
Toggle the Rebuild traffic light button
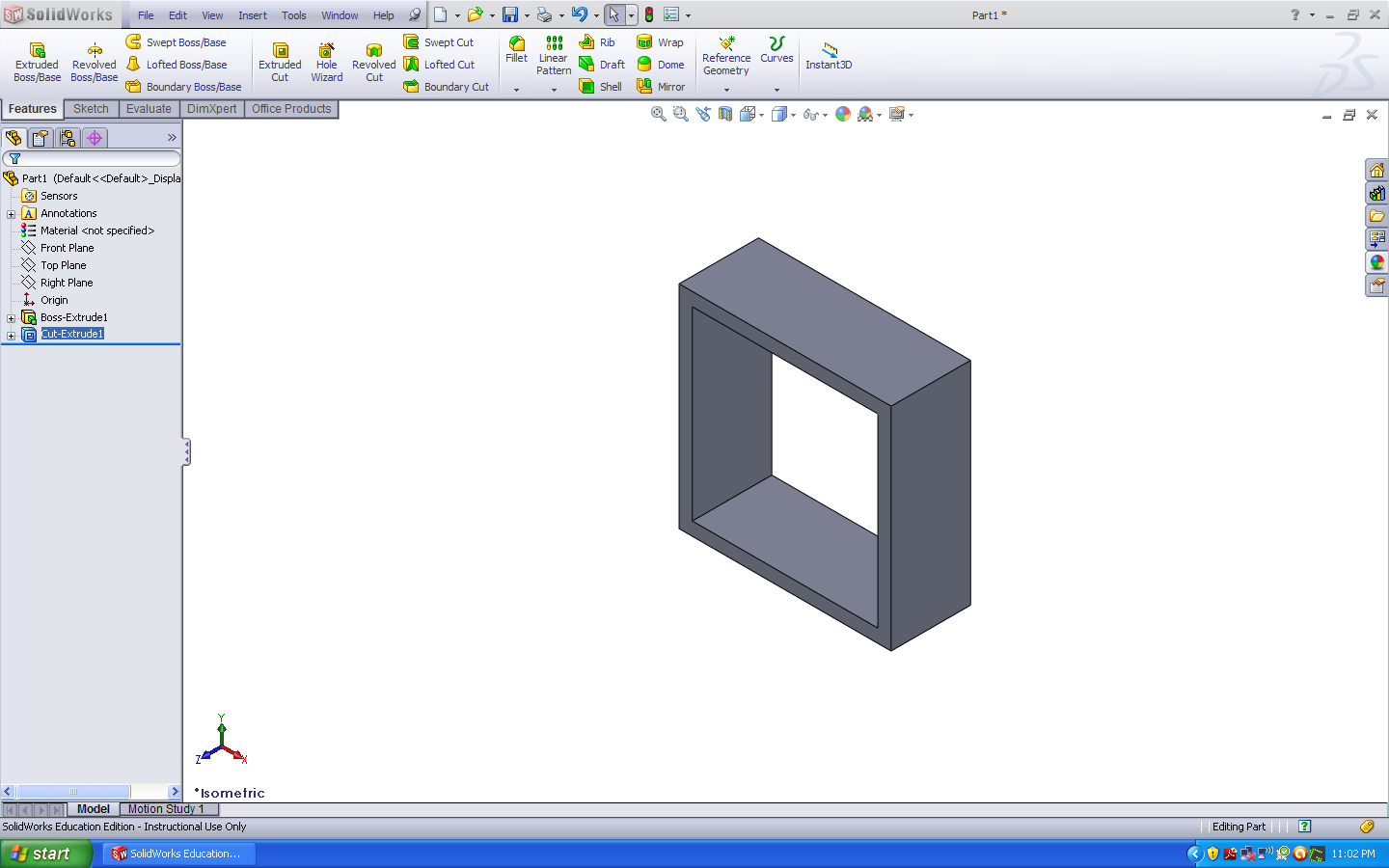point(649,14)
